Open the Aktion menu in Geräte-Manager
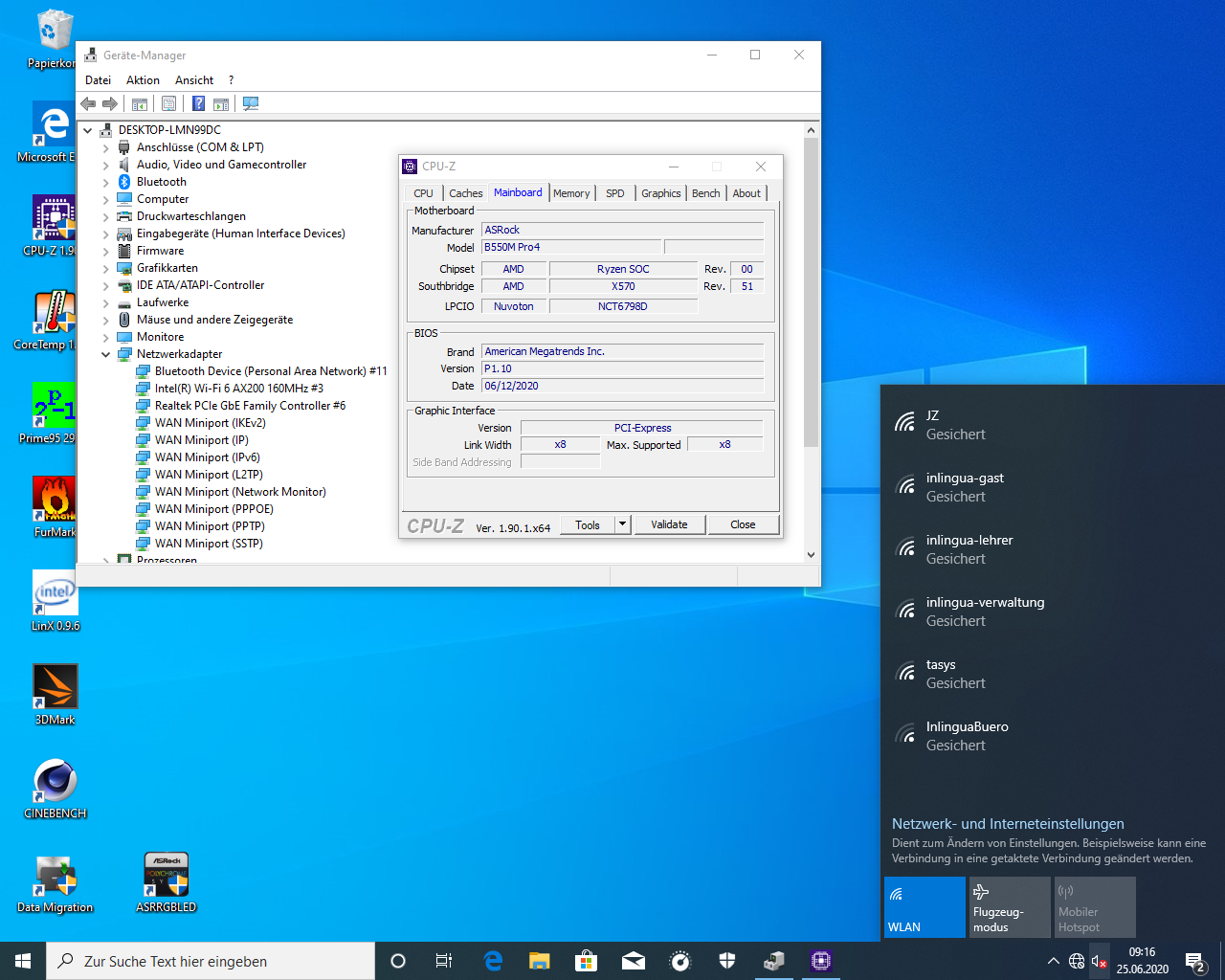 coord(143,80)
